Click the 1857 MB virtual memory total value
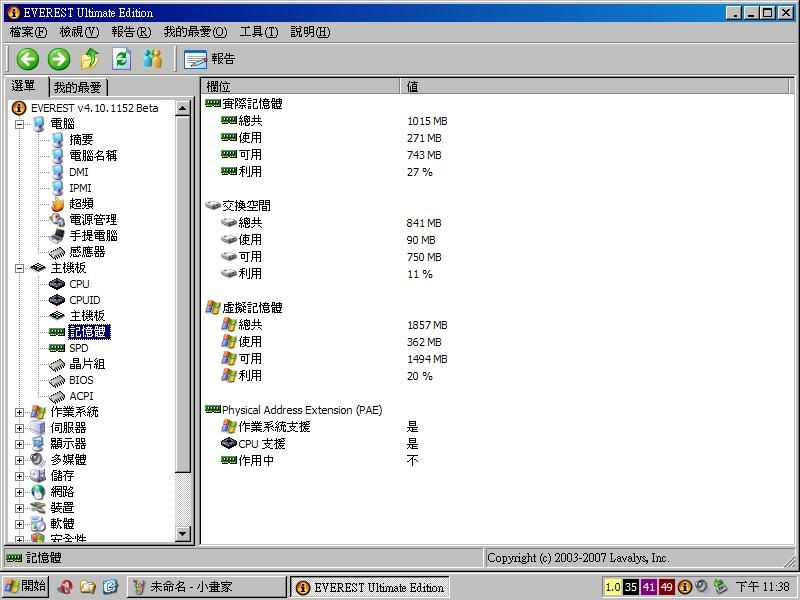This screenshot has width=800, height=600. point(427,326)
